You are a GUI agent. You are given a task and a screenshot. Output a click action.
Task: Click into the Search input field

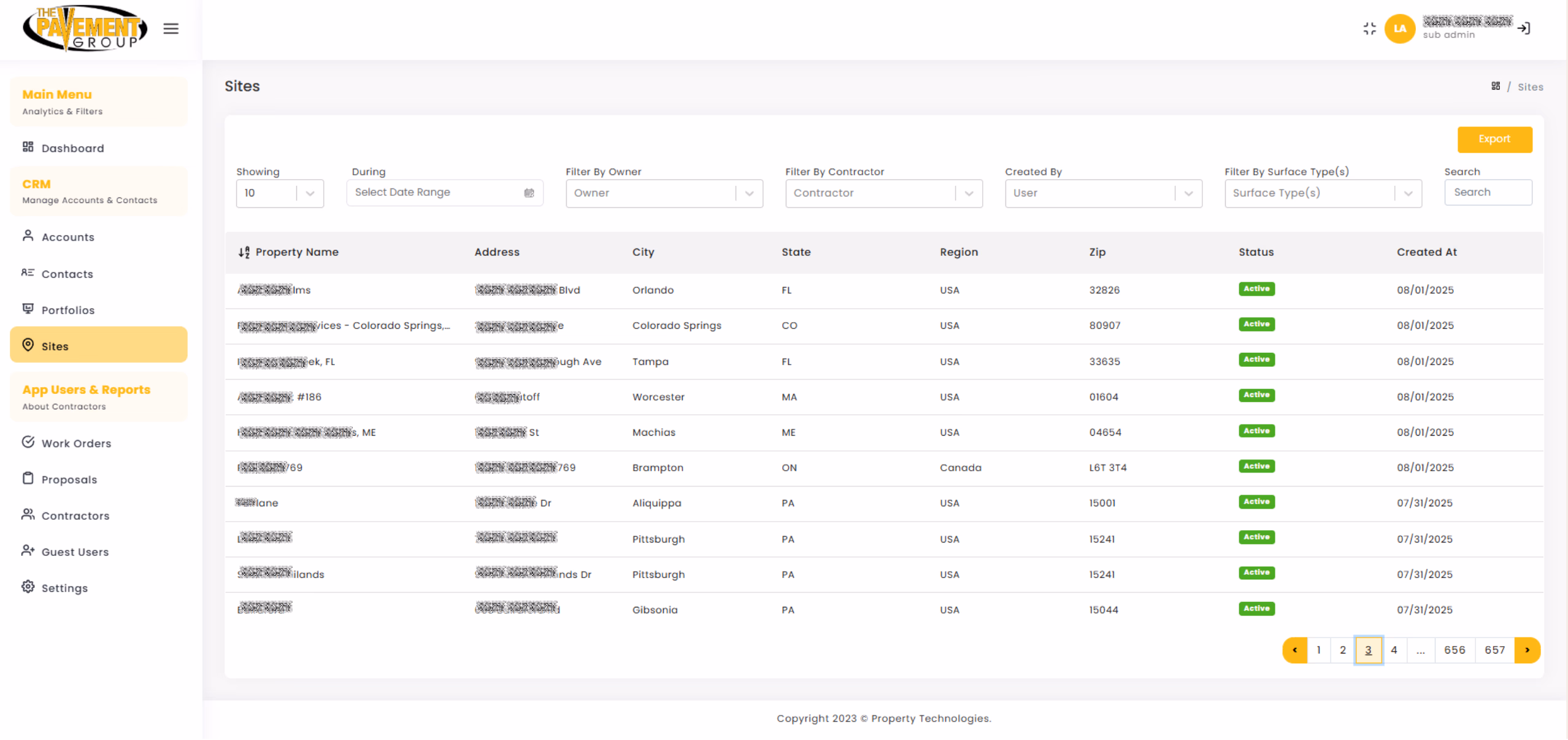click(1488, 193)
